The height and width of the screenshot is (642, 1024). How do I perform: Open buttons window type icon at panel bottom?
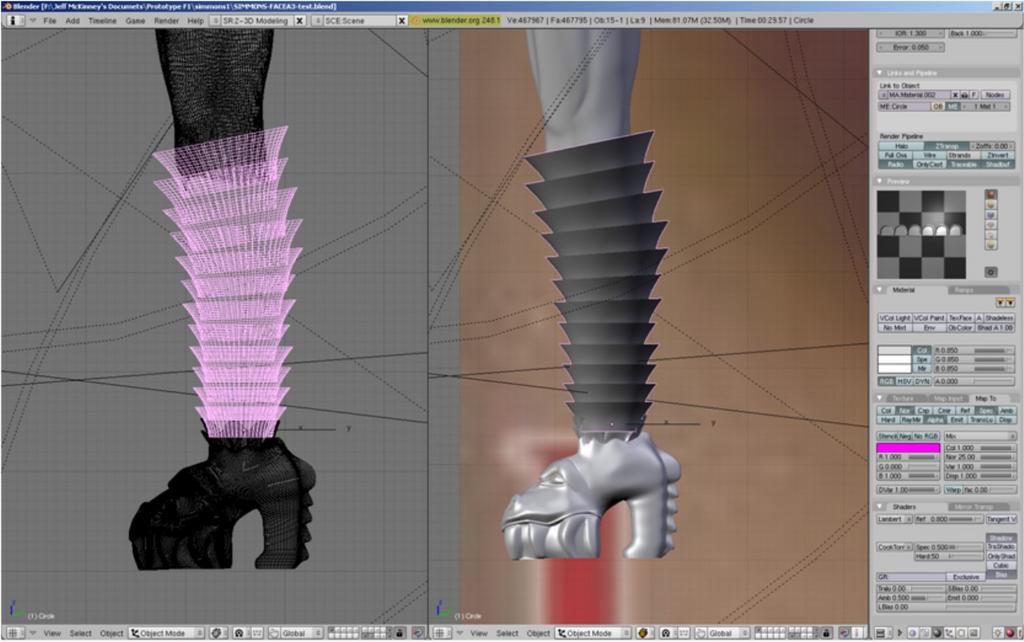coord(882,633)
